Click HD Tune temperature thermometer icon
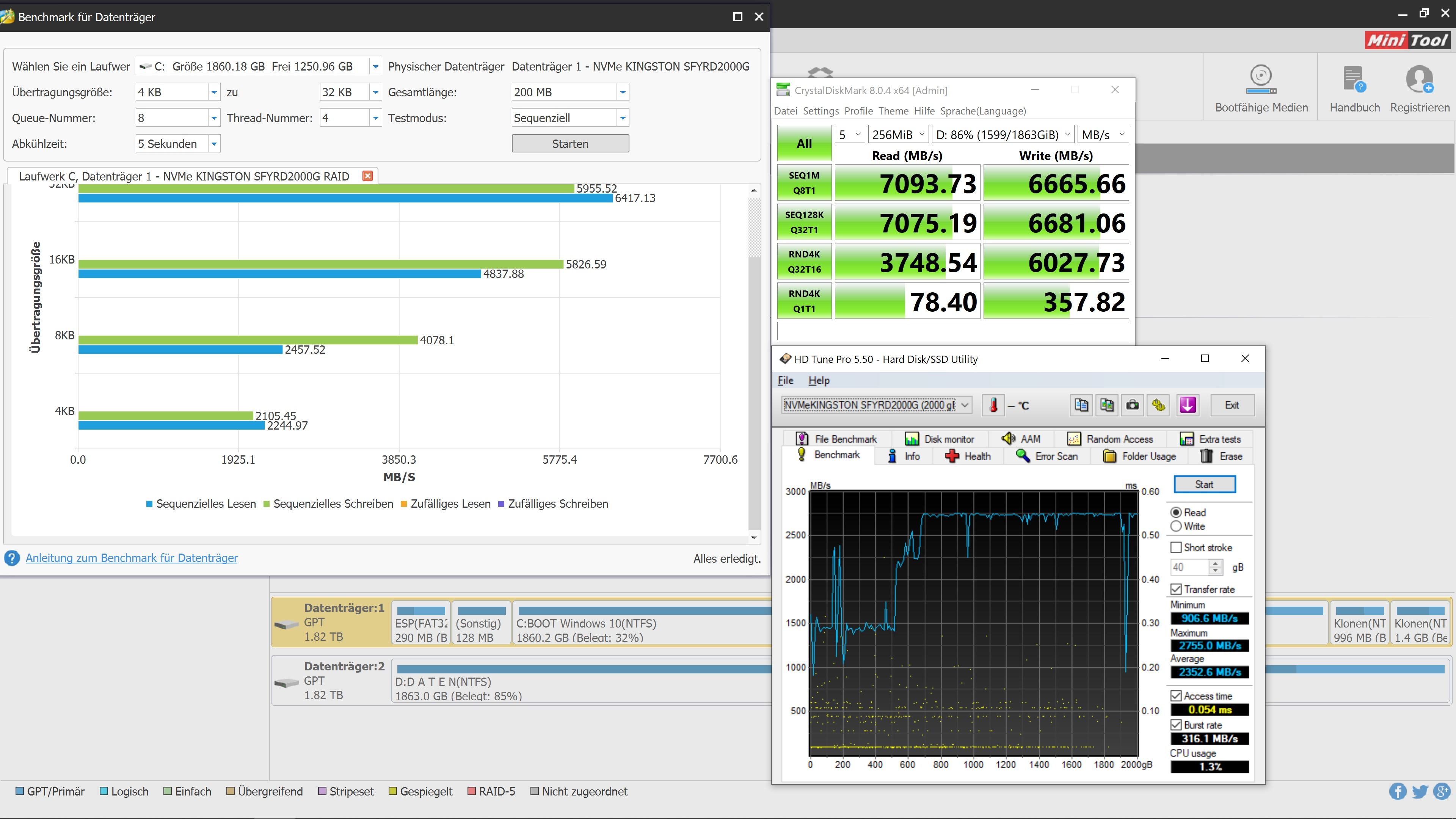 point(993,405)
